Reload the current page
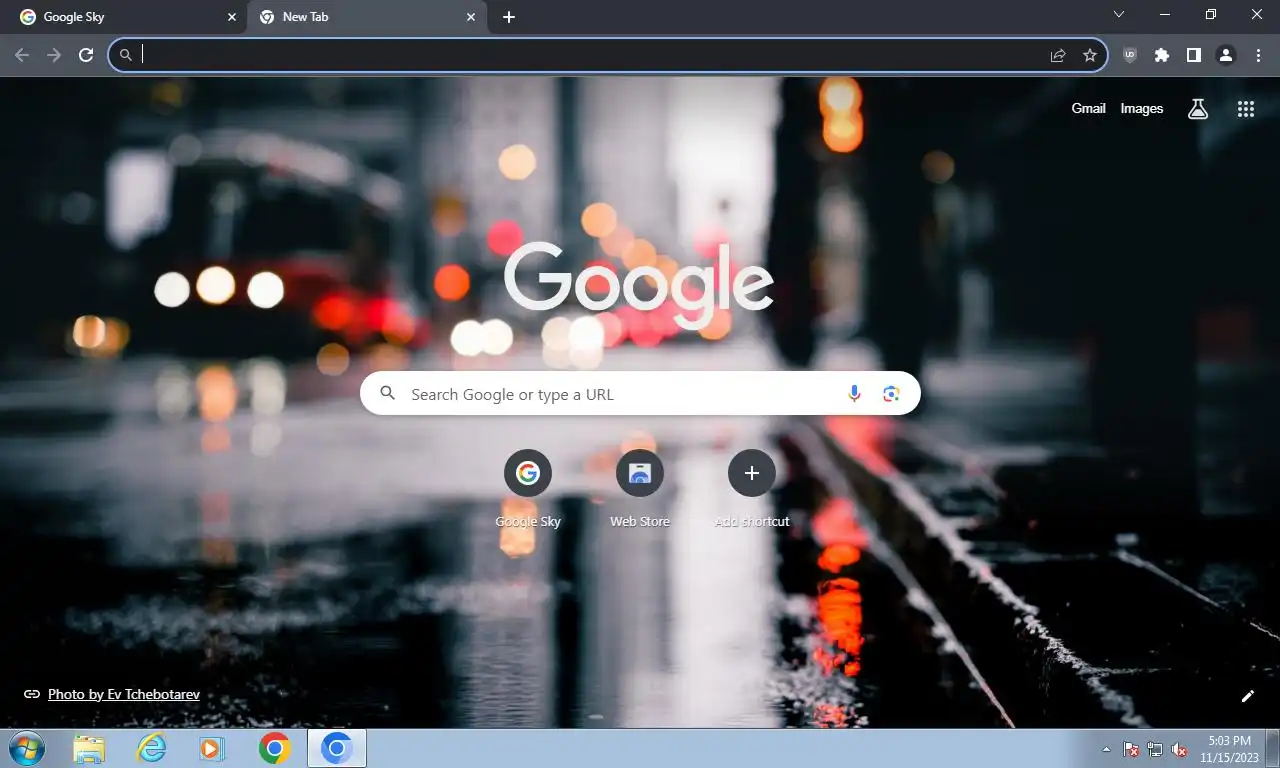 tap(86, 55)
